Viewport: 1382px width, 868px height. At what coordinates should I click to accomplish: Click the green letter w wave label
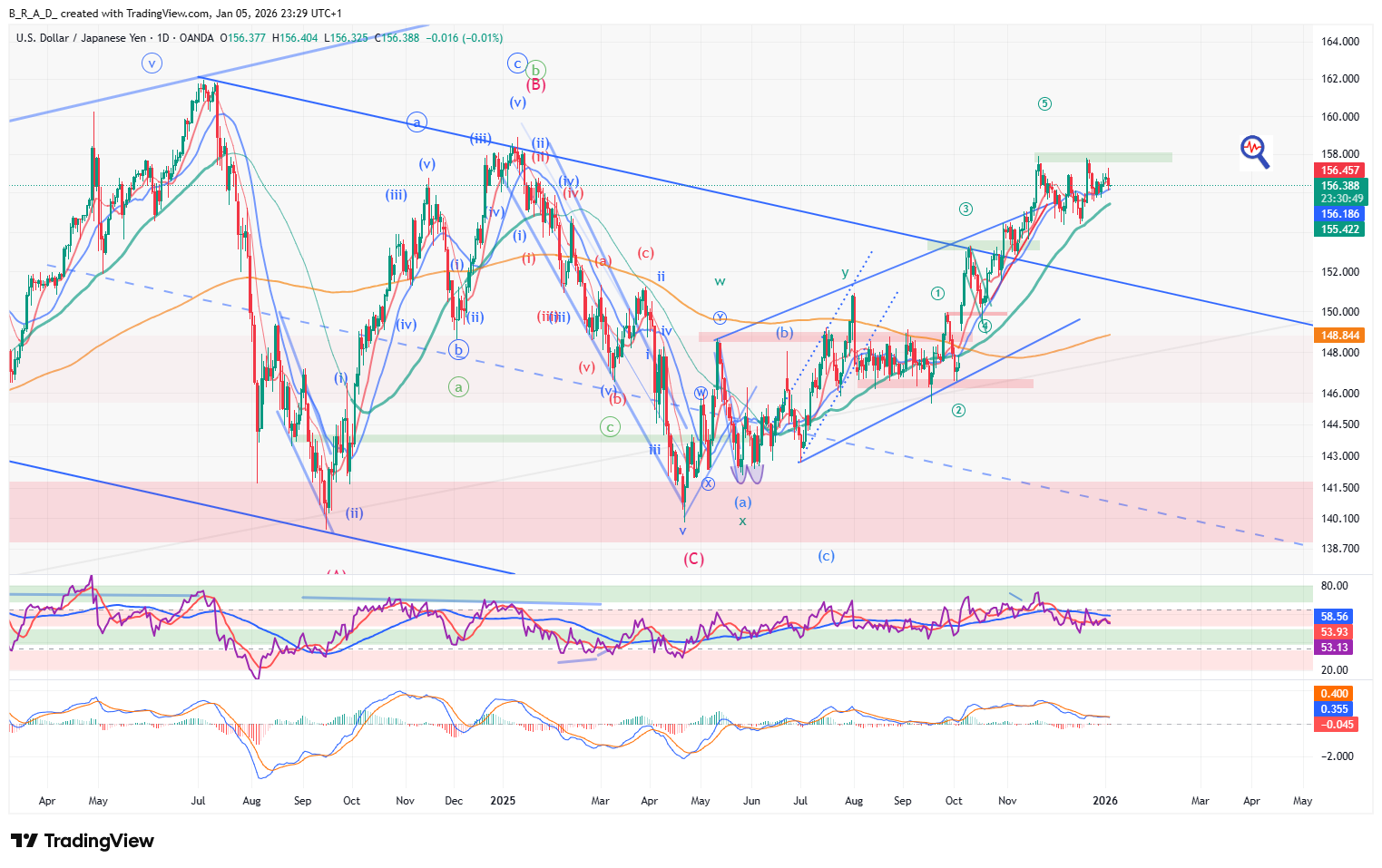coord(720,281)
